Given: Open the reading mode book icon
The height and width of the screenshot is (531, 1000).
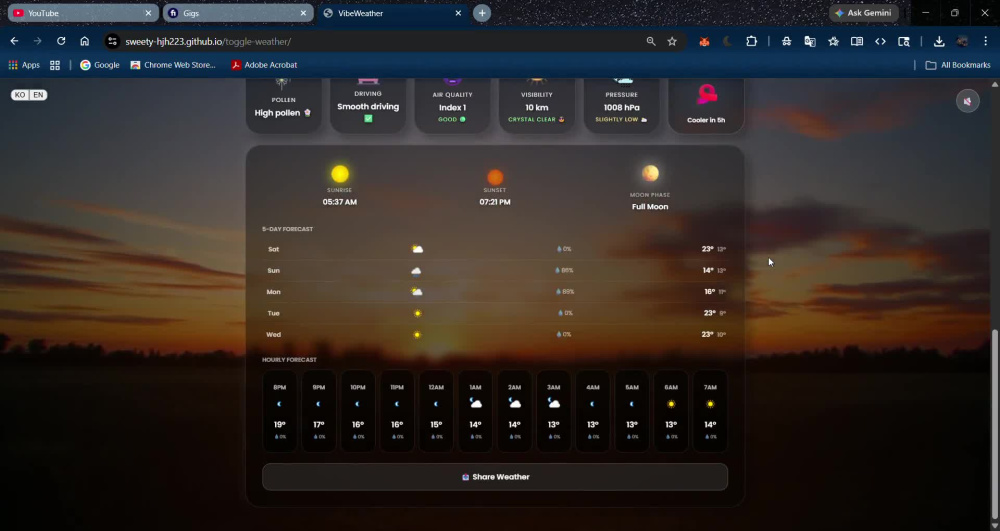Looking at the screenshot, I should pyautogui.click(x=857, y=41).
